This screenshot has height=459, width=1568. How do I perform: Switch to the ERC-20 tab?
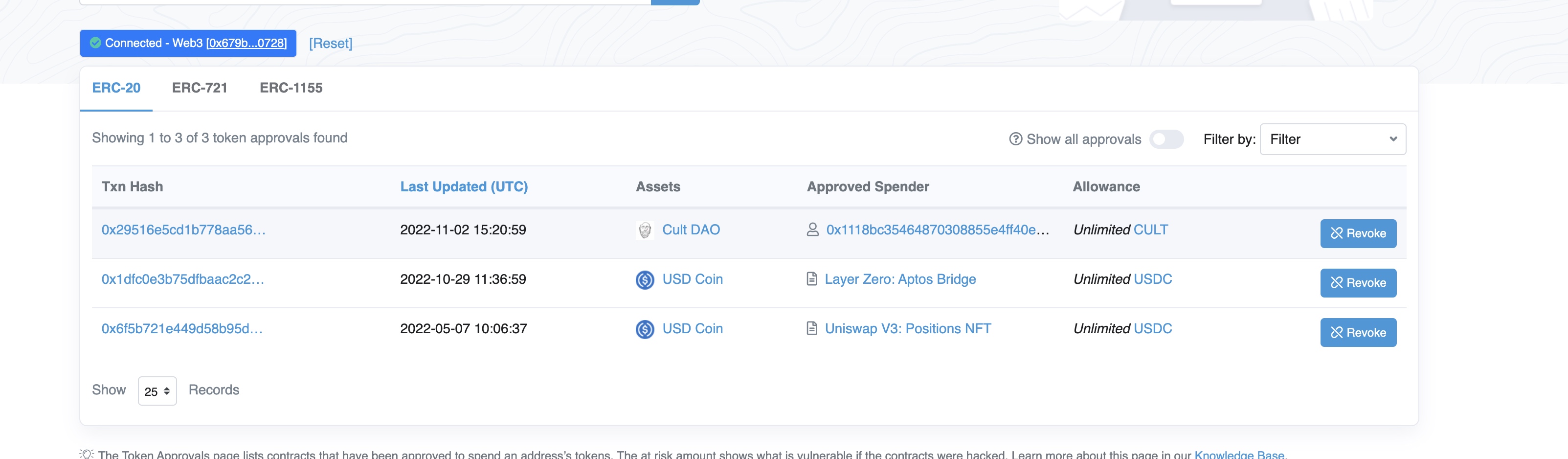click(116, 88)
